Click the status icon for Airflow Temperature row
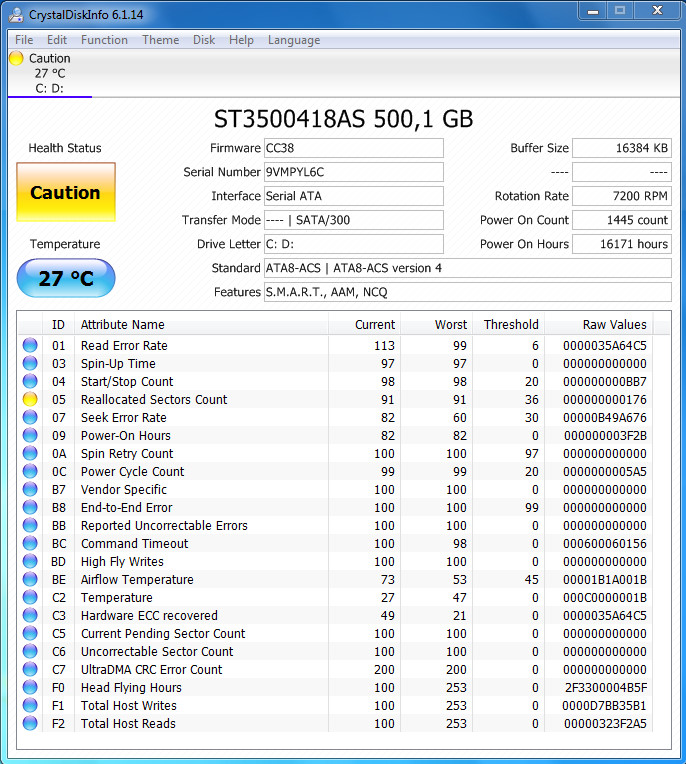The width and height of the screenshot is (686, 764). (x=30, y=579)
